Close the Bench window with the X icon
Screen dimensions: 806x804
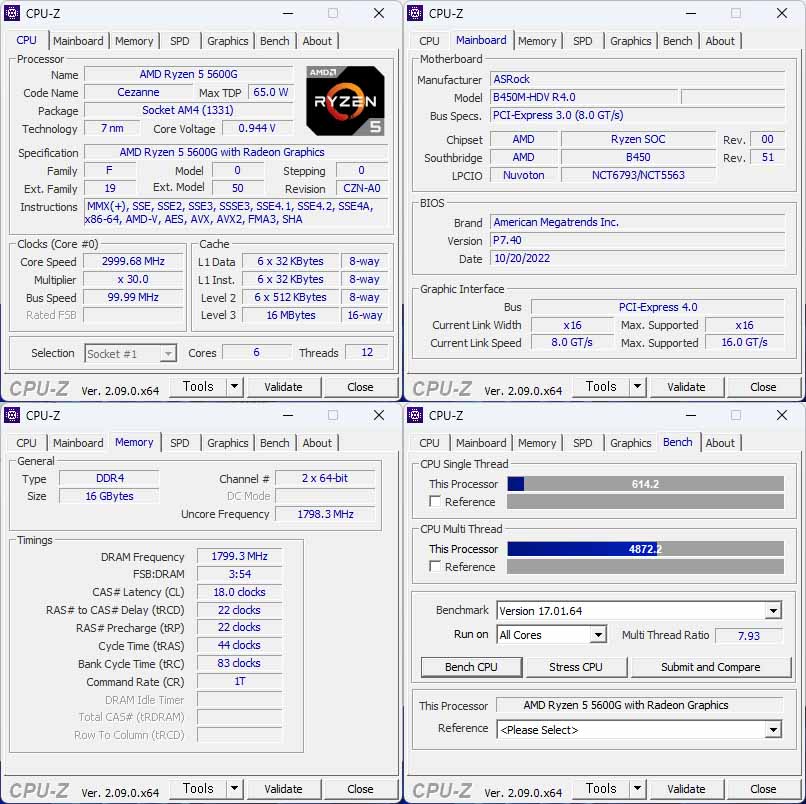(781, 415)
